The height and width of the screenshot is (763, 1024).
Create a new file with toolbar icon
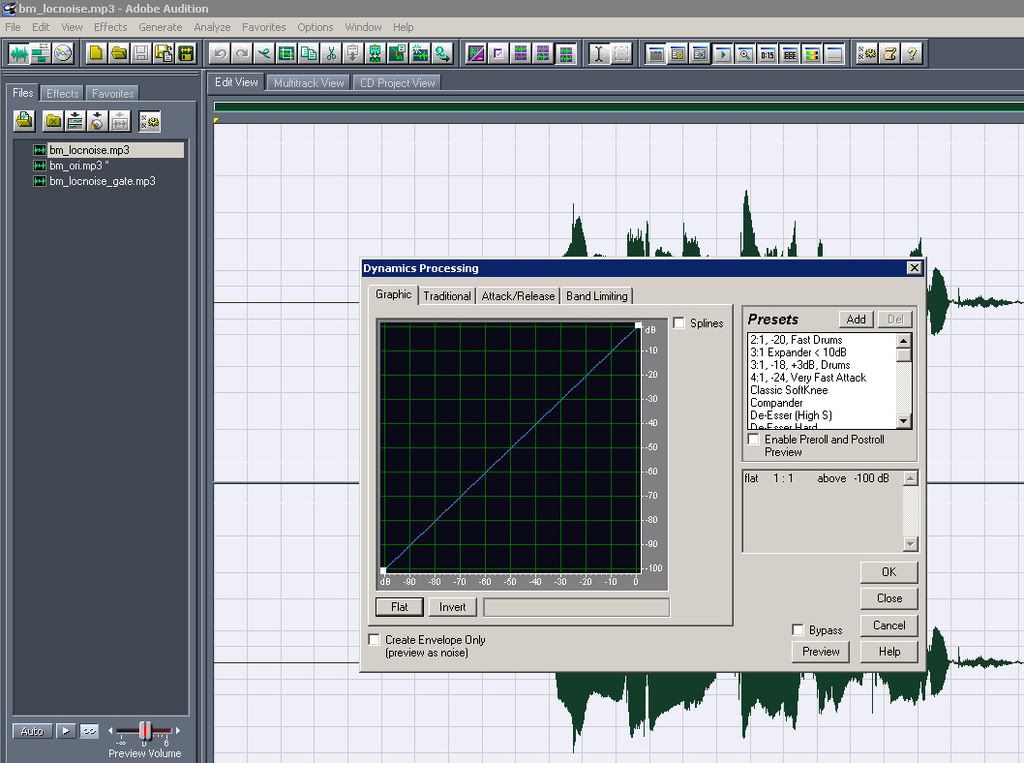[96, 54]
